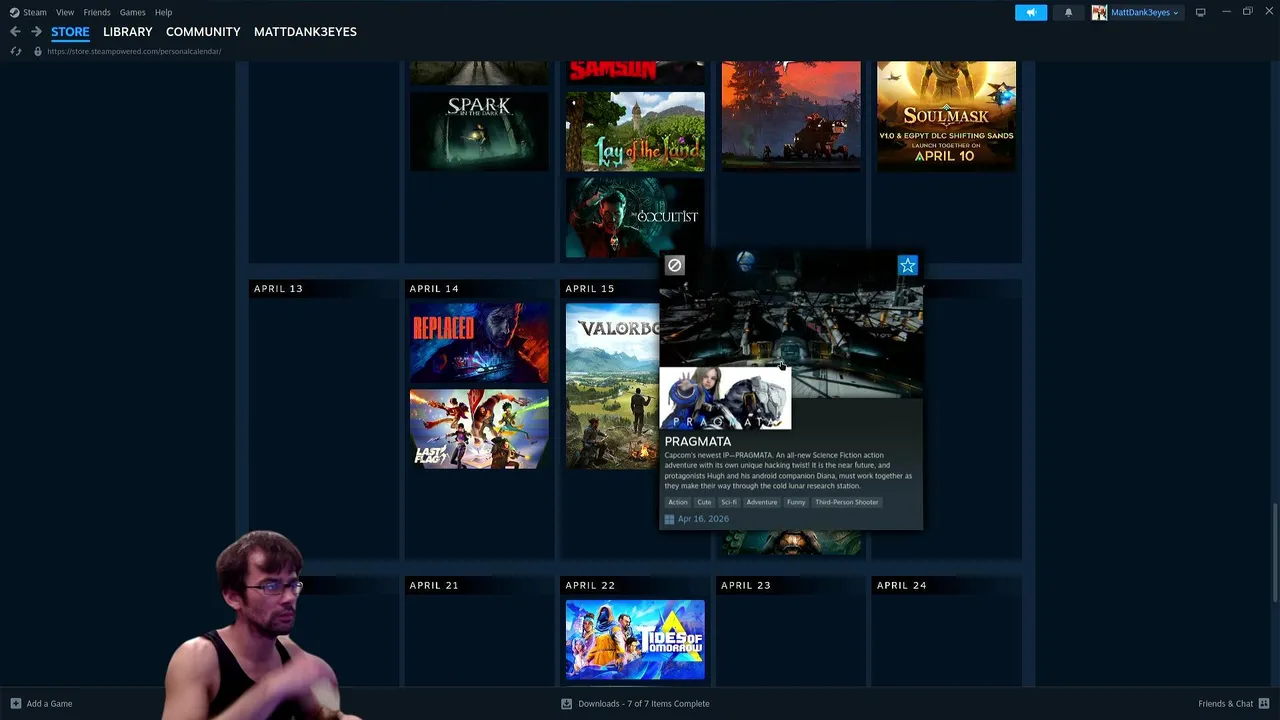
Task: Open the Help menu
Action: tap(163, 12)
